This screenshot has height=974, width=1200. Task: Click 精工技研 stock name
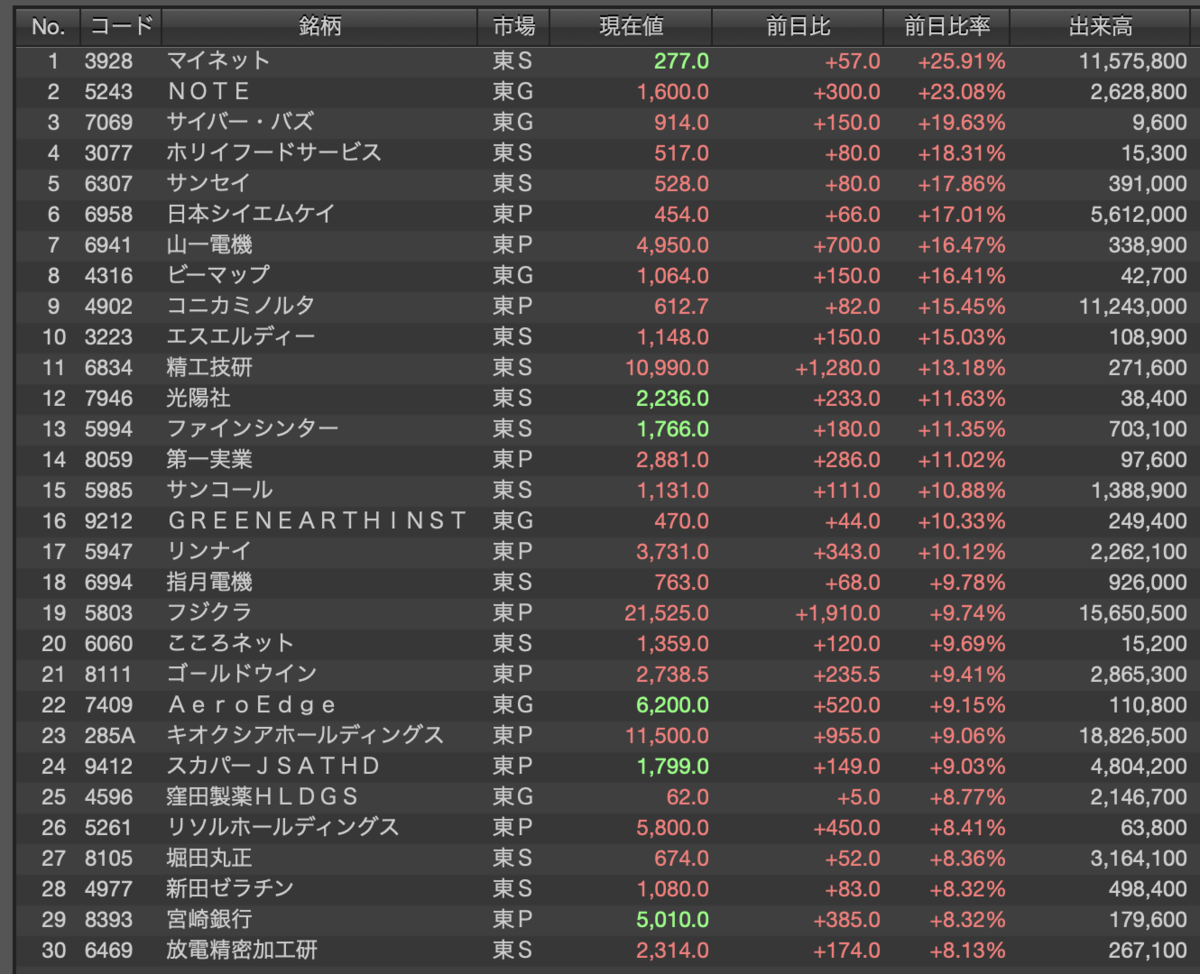click(209, 368)
